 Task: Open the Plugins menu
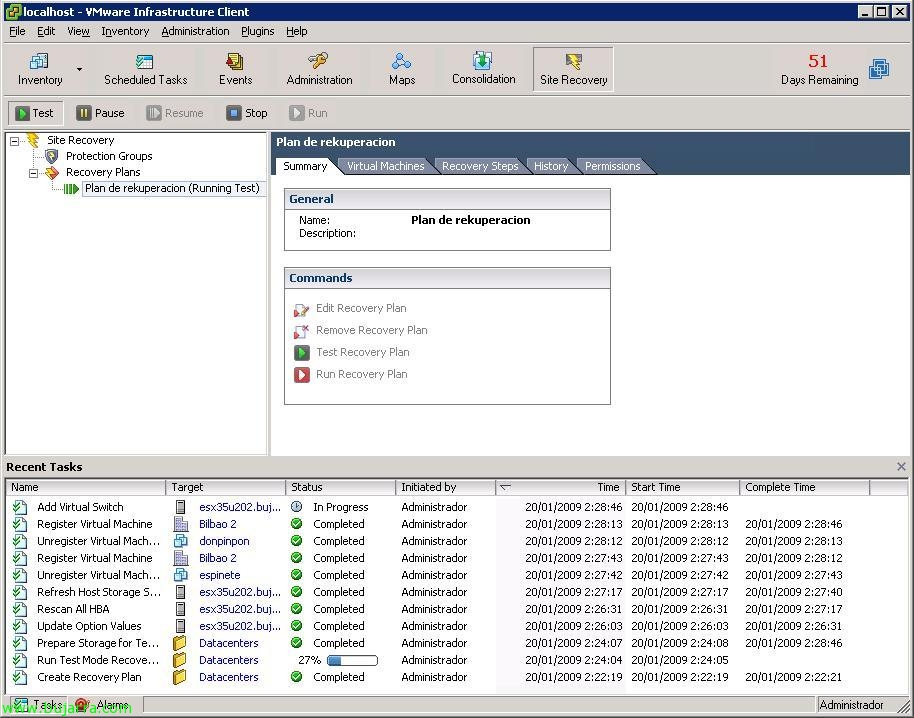point(258,31)
